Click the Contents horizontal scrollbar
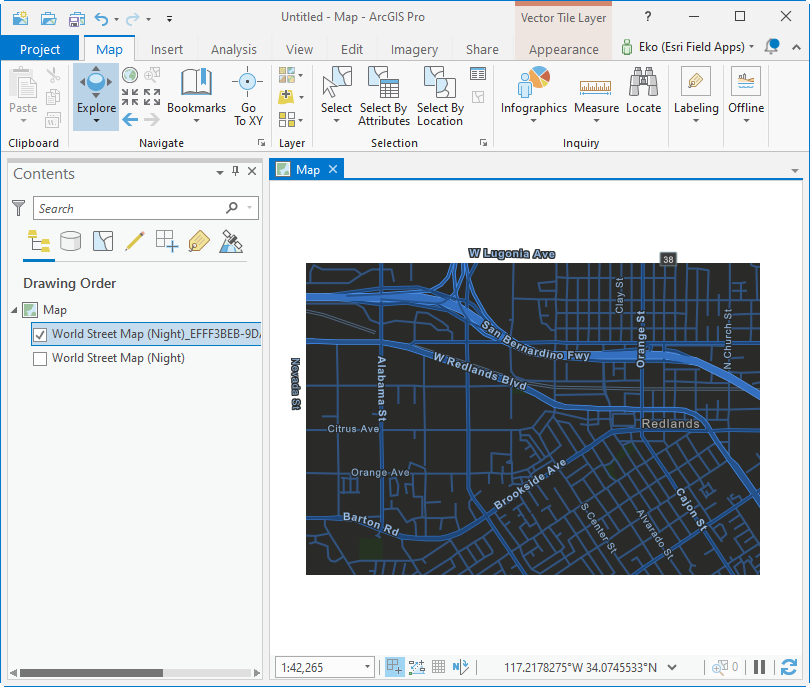This screenshot has height=687, width=810. pyautogui.click(x=91, y=673)
